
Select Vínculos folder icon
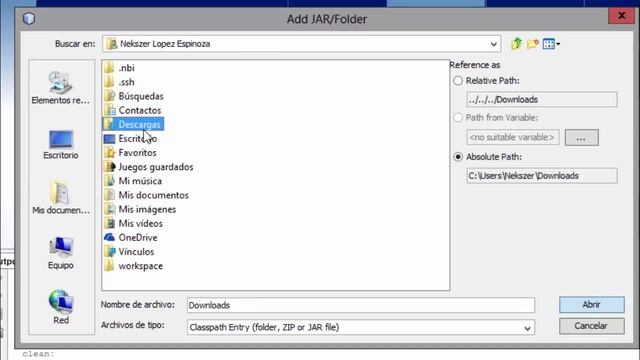click(x=109, y=251)
